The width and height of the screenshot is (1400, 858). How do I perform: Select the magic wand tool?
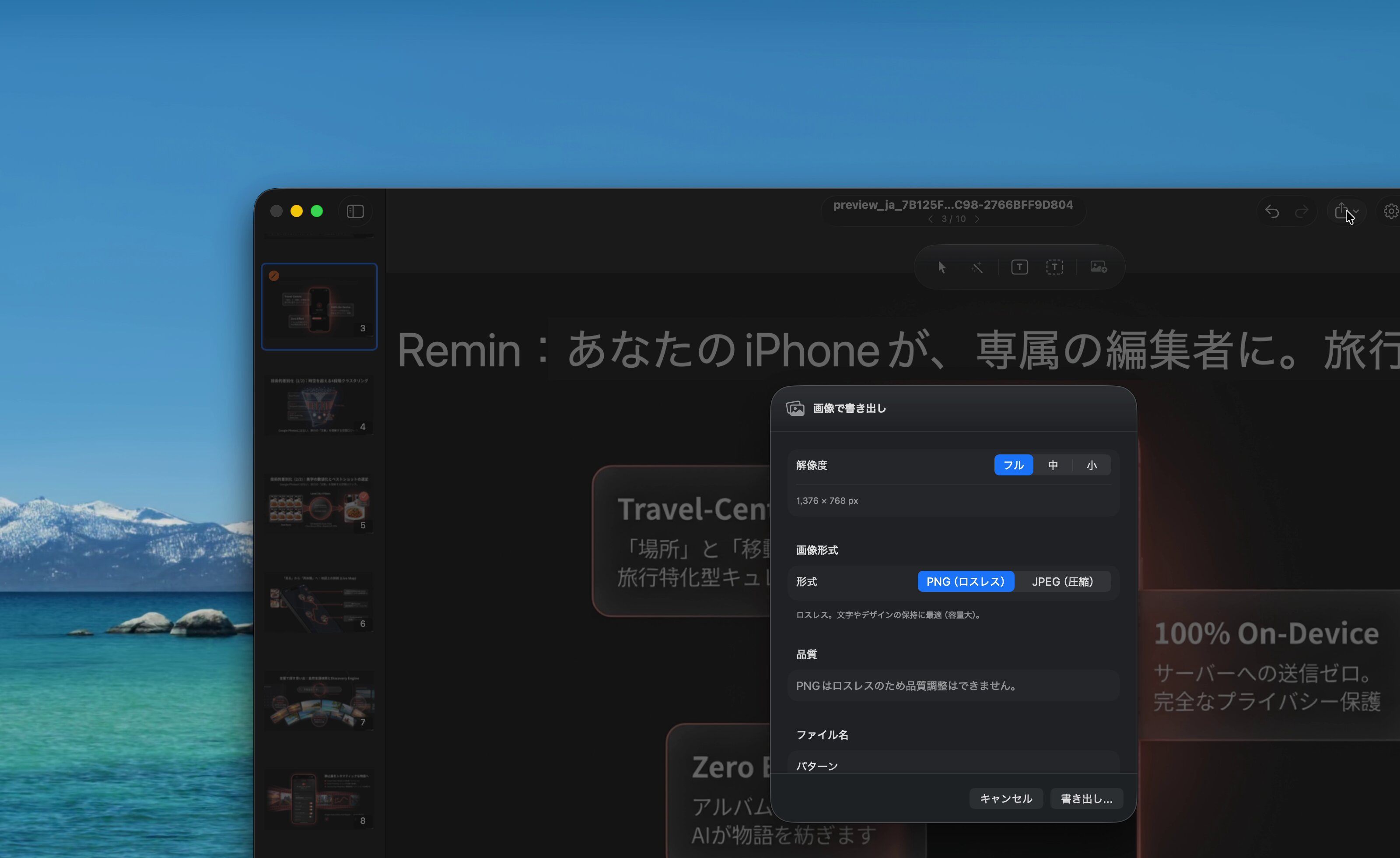coord(976,267)
